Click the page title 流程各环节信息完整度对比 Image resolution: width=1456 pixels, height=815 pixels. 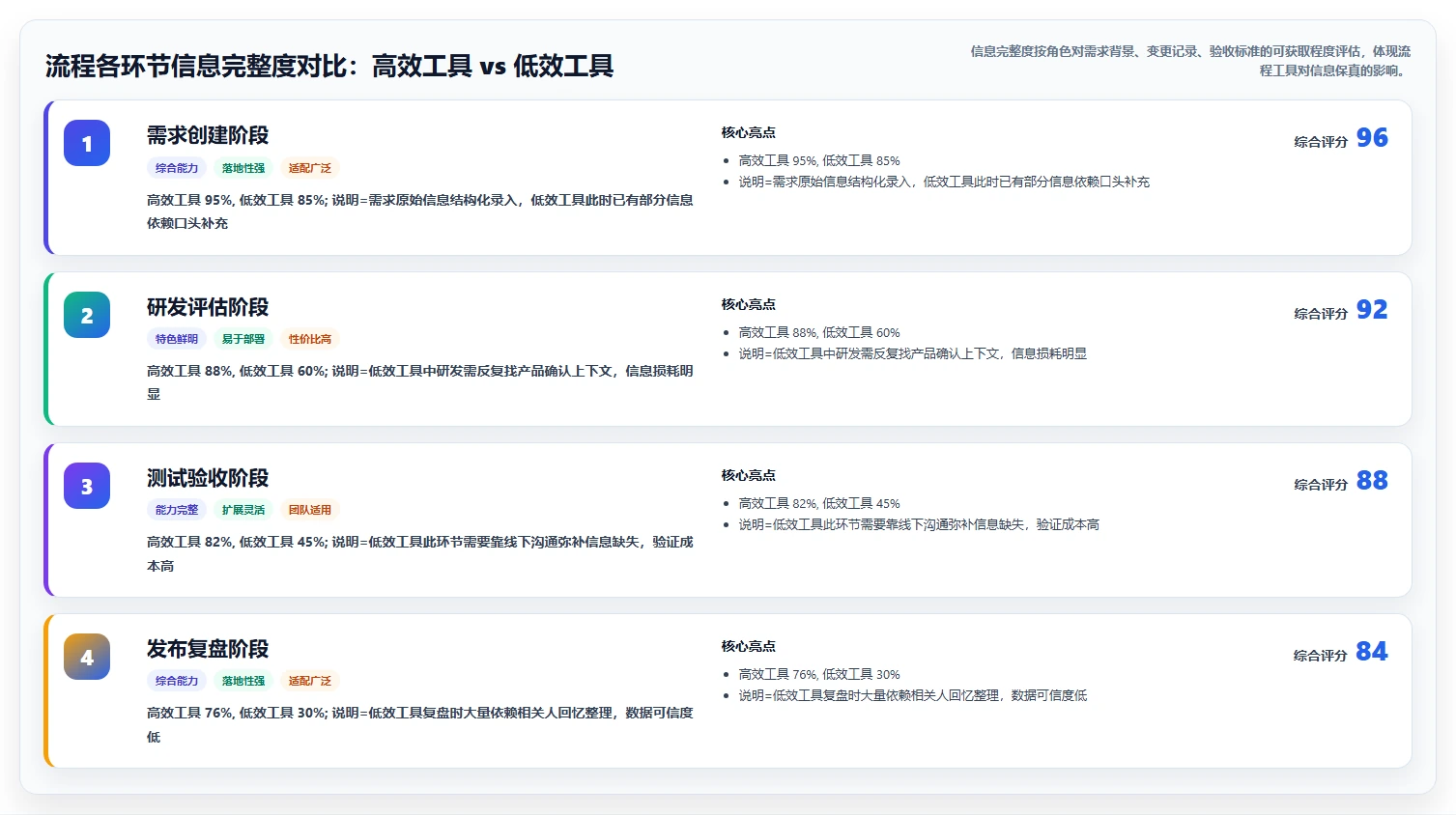pyautogui.click(x=329, y=66)
